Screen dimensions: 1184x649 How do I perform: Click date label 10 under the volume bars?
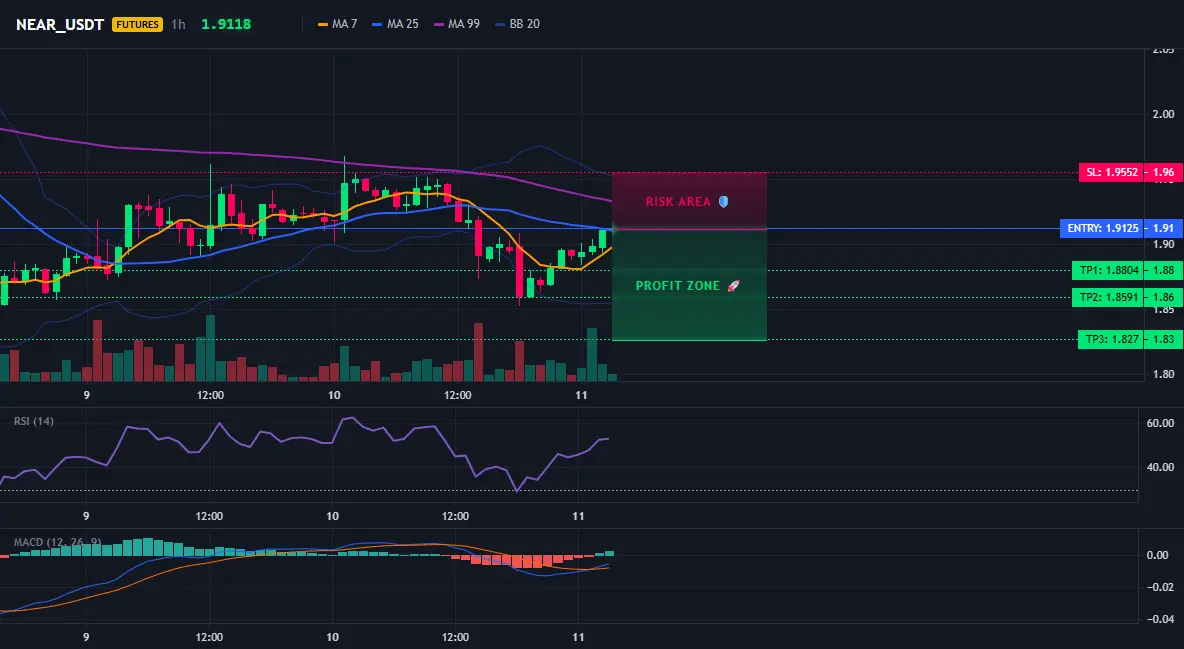(x=334, y=395)
